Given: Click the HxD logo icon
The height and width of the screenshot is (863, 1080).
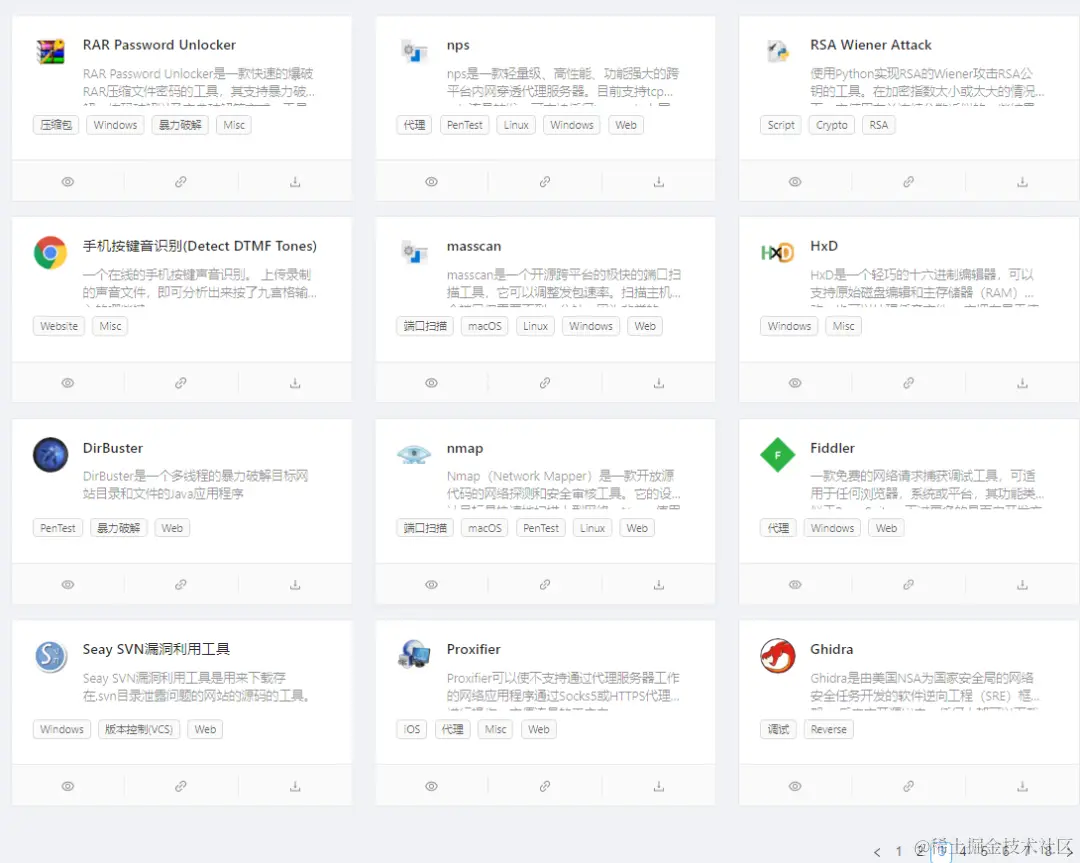Looking at the screenshot, I should pos(778,253).
